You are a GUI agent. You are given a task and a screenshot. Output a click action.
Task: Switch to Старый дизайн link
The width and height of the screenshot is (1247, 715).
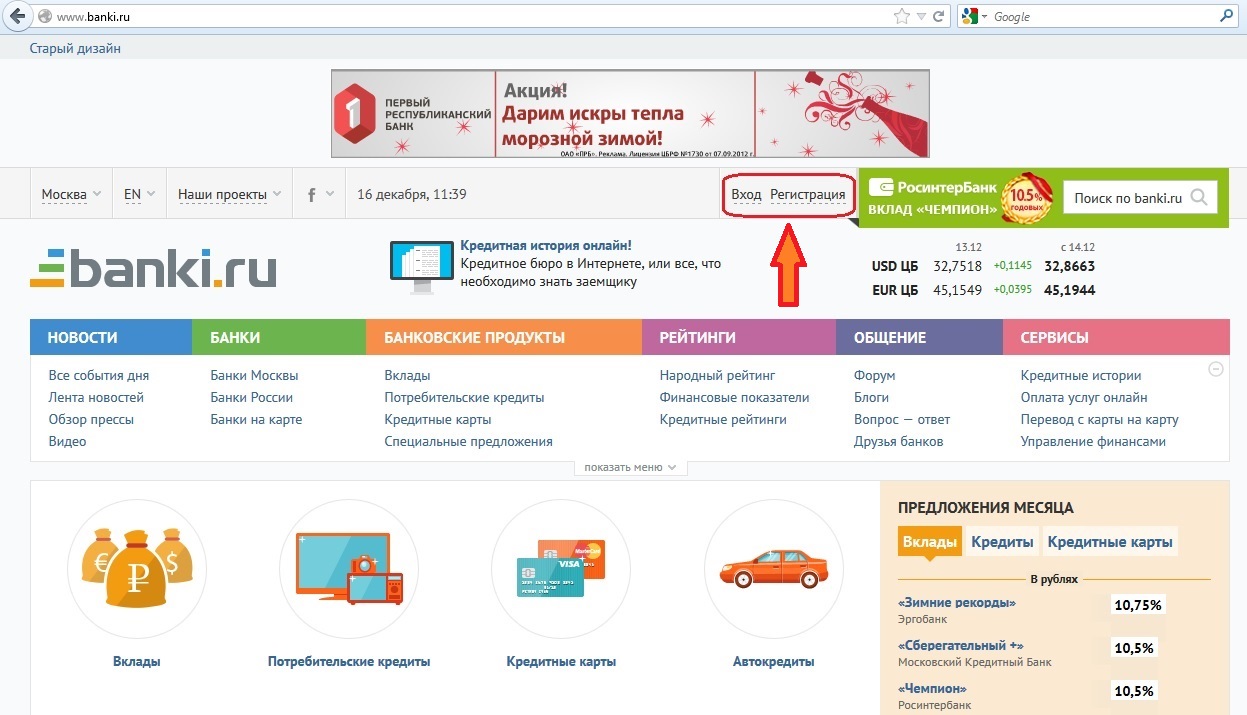(x=75, y=48)
